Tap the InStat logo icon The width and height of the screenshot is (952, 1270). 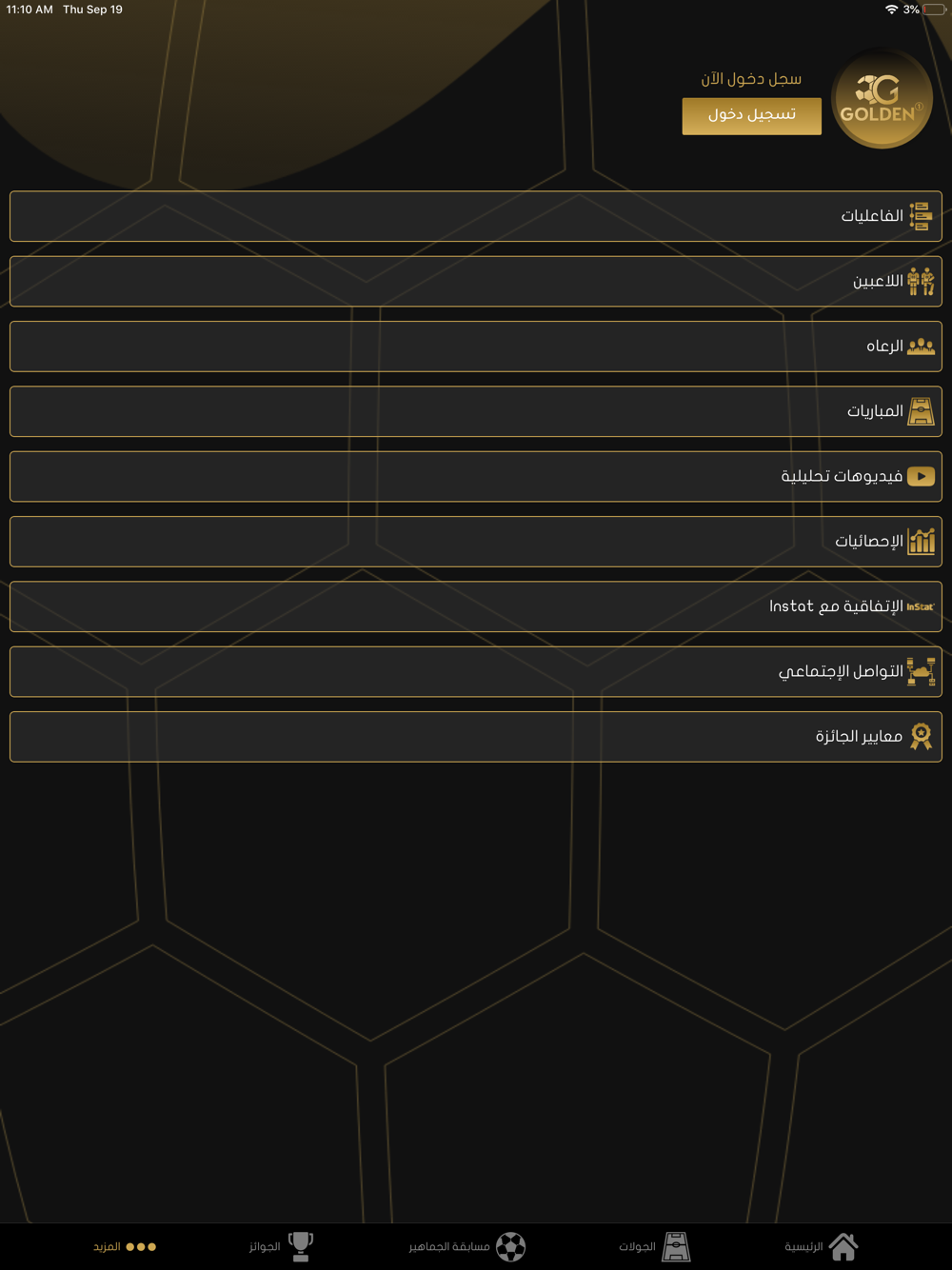tap(920, 606)
